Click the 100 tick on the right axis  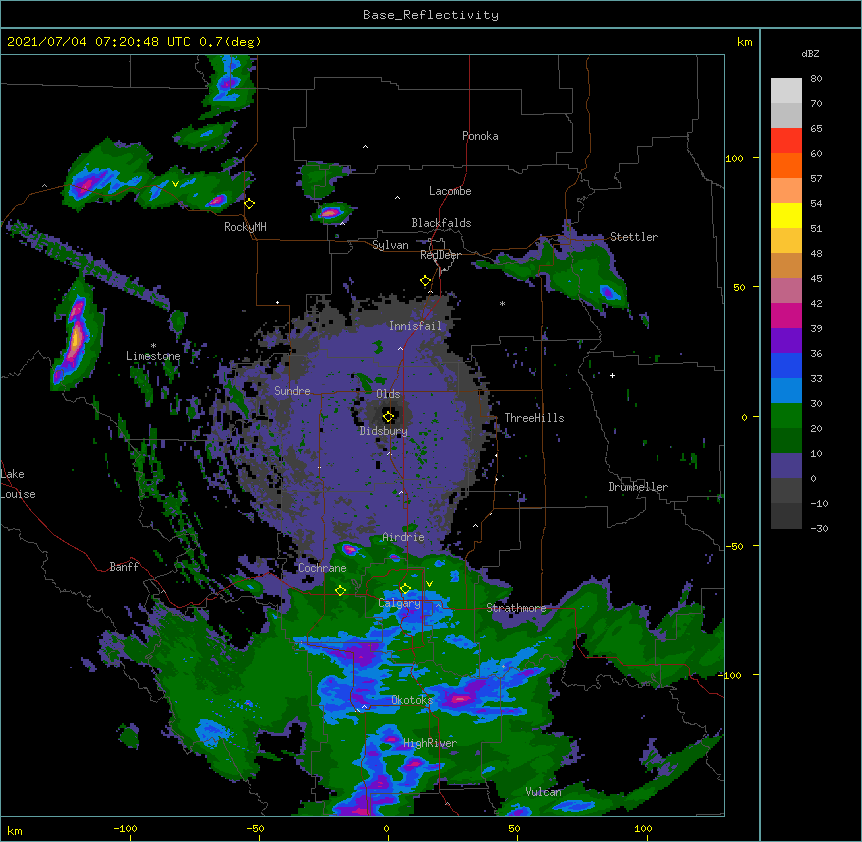734,158
